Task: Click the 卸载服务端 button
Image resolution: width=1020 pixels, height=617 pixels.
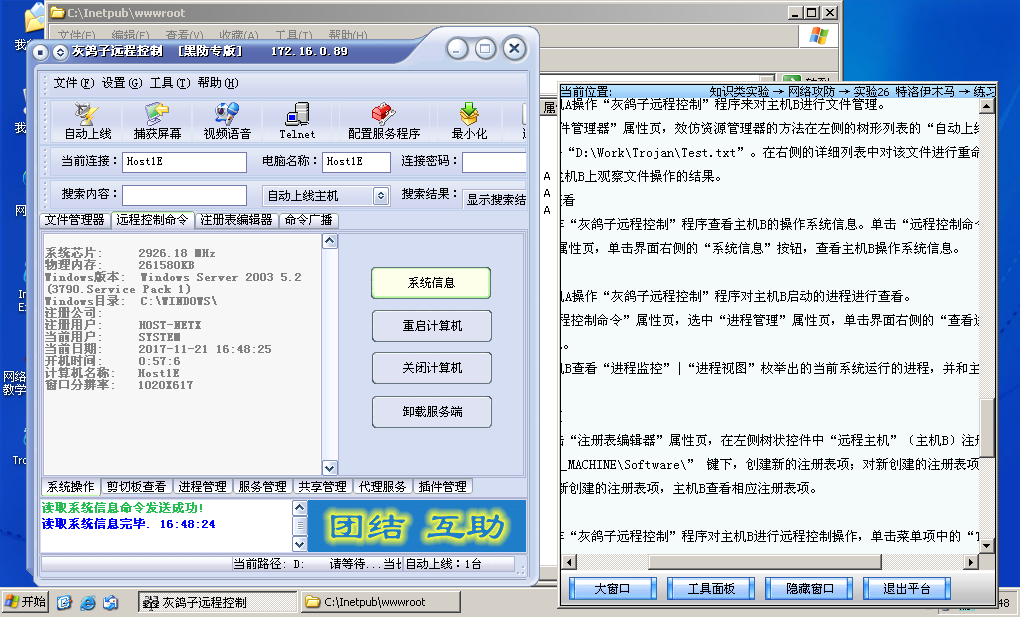Action: [431, 412]
